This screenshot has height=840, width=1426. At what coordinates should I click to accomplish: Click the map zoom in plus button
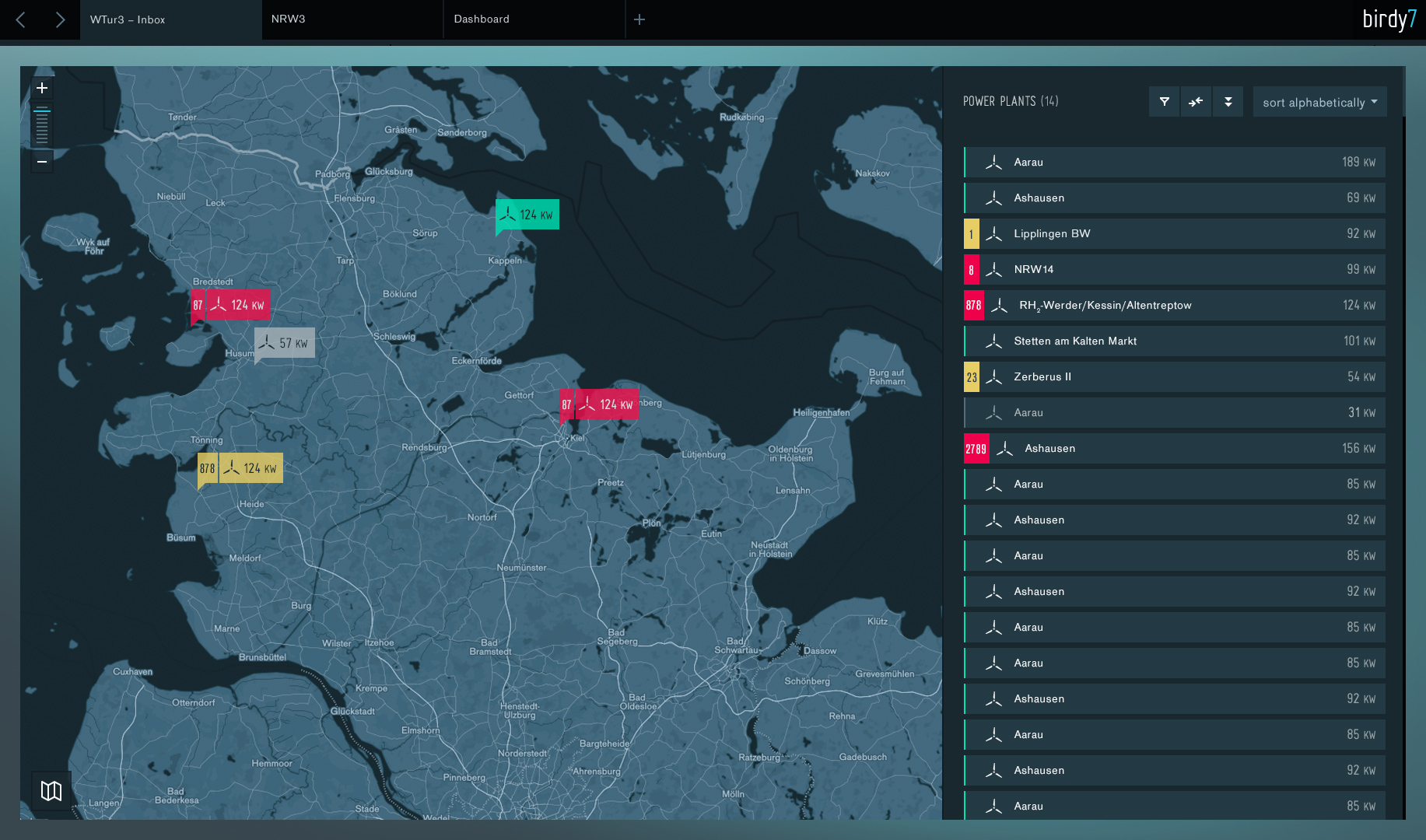coord(42,89)
